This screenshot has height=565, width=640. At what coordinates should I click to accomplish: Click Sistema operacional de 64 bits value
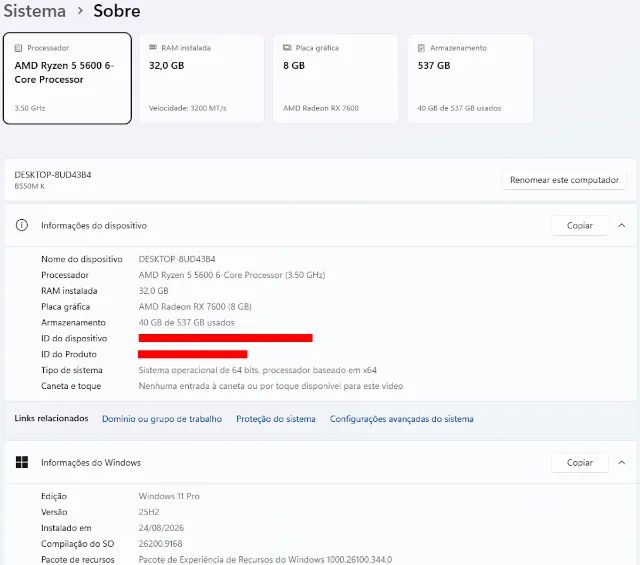258,370
